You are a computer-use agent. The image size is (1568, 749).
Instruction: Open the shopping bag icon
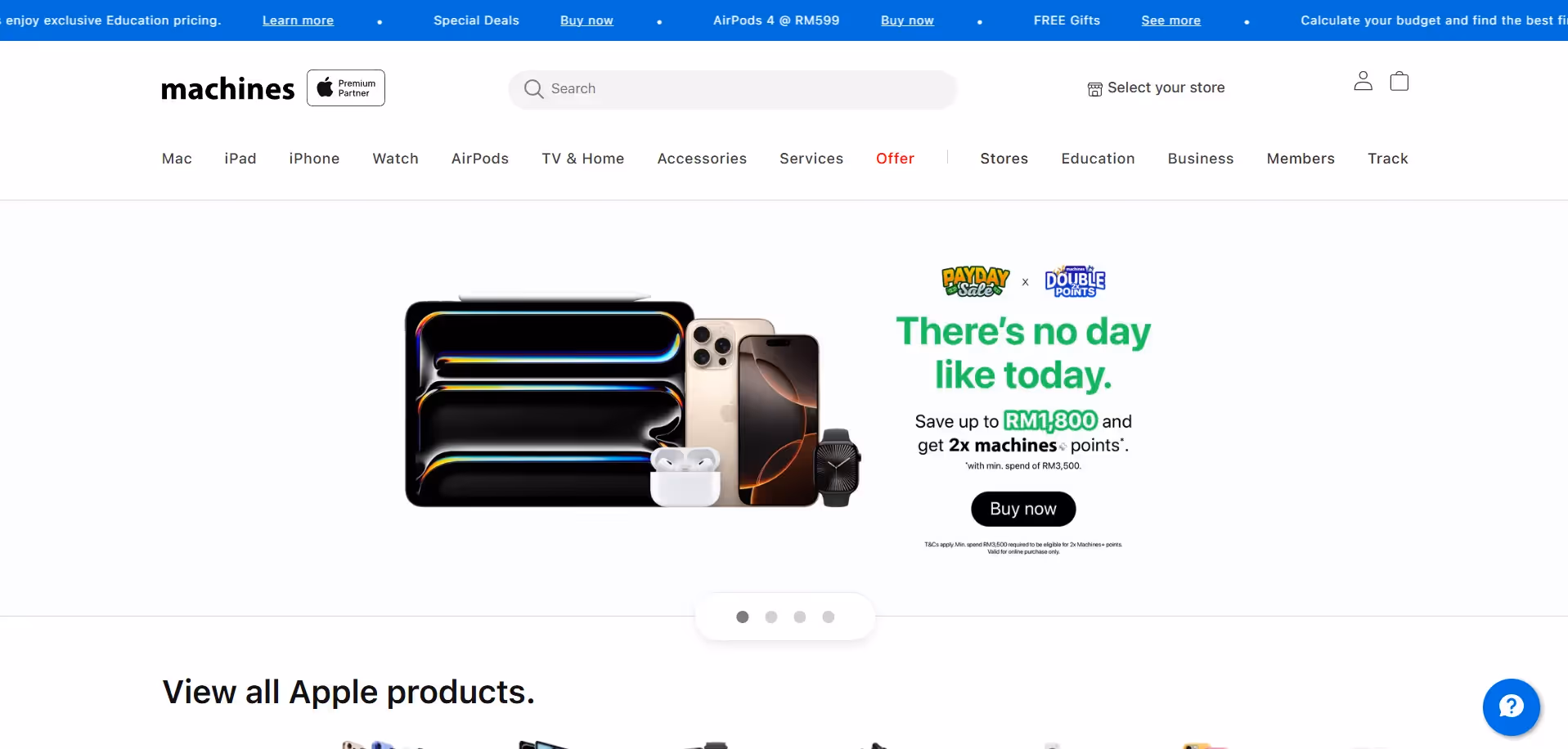[x=1400, y=81]
